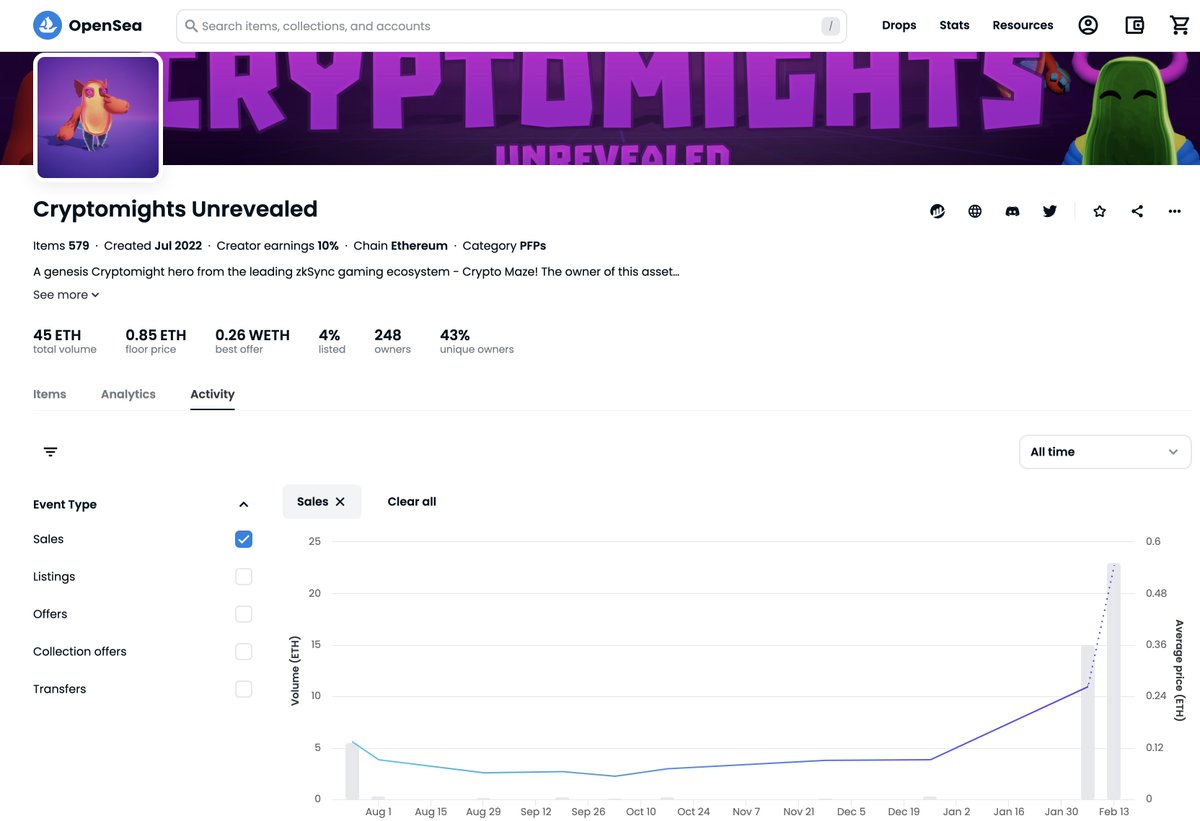The image size is (1200, 821).
Task: Open the All time range dropdown
Action: (1105, 452)
